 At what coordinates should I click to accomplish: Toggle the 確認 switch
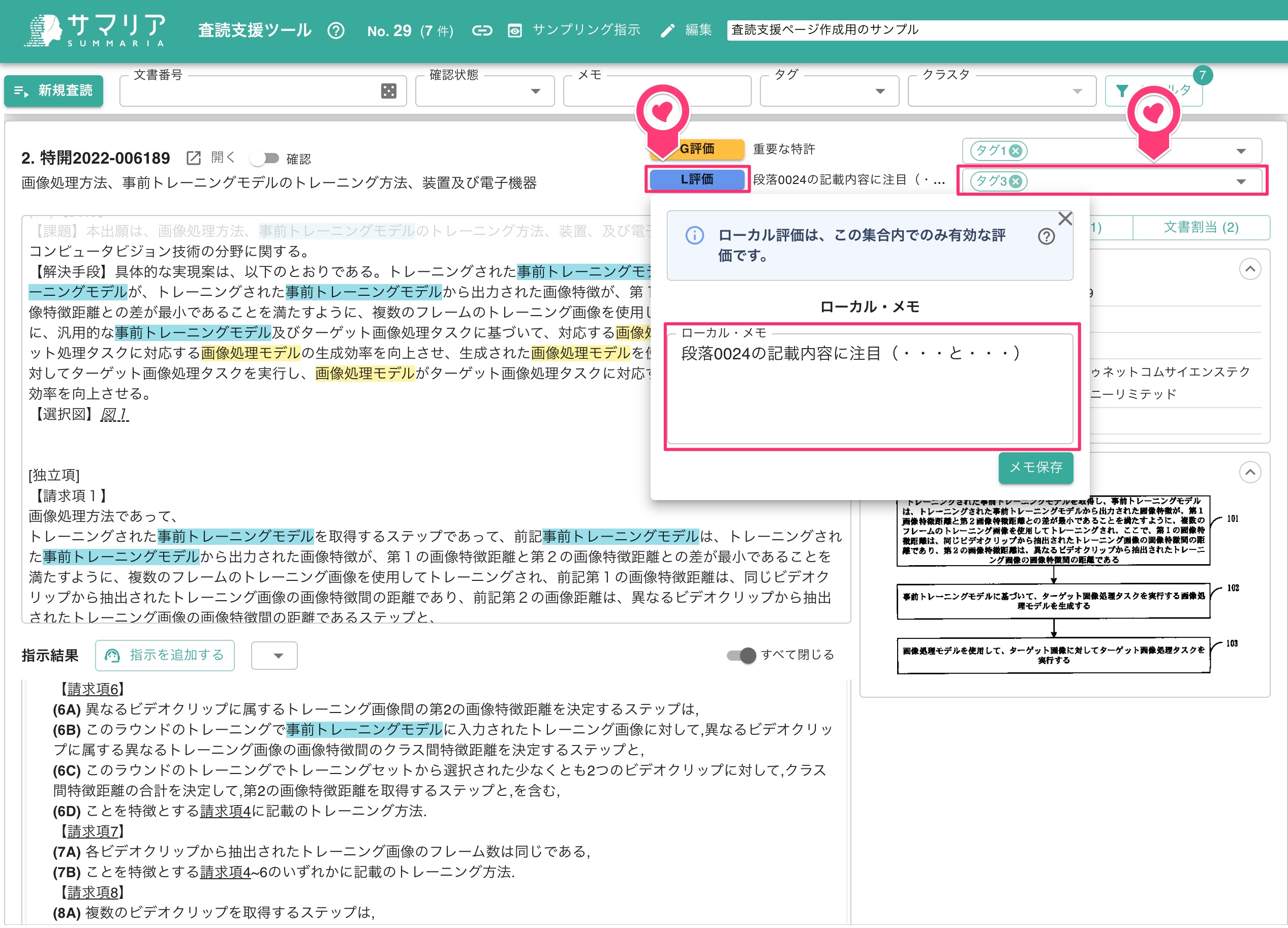tap(265, 159)
